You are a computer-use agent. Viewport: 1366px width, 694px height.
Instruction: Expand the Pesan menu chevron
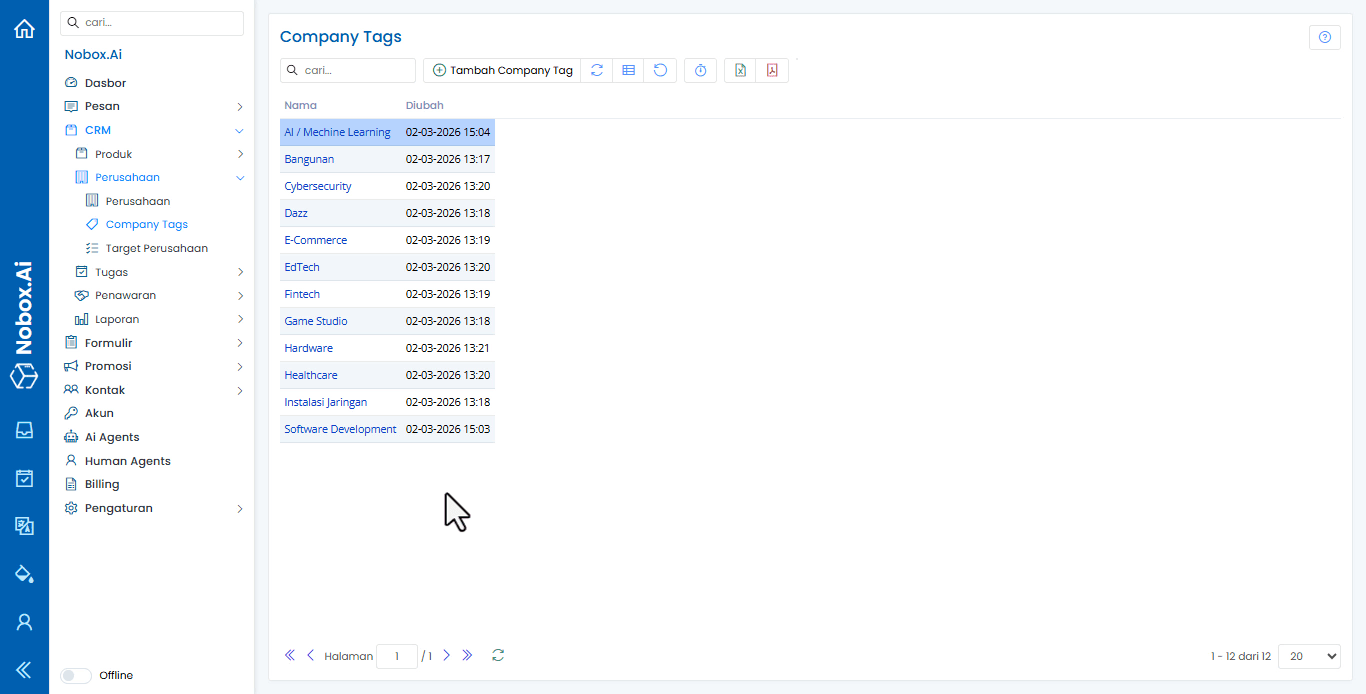tap(240, 106)
